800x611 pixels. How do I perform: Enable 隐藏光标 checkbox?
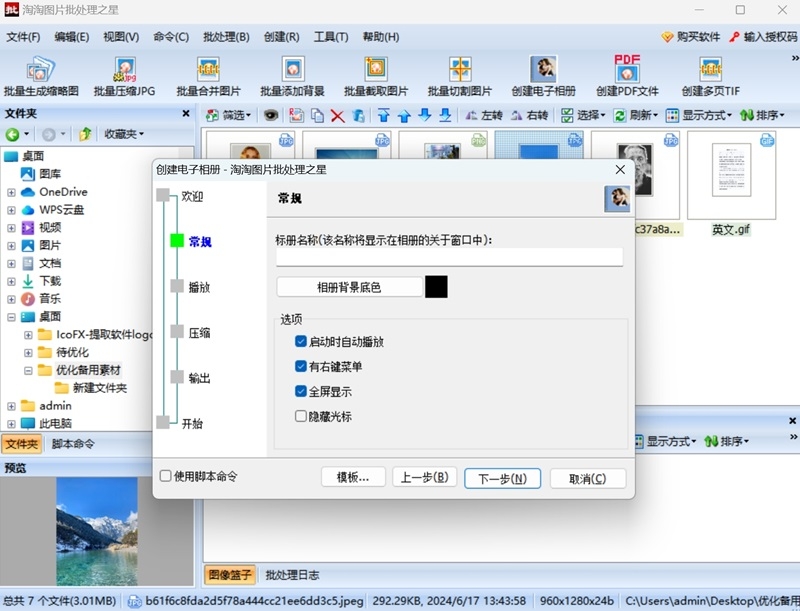tap(301, 416)
